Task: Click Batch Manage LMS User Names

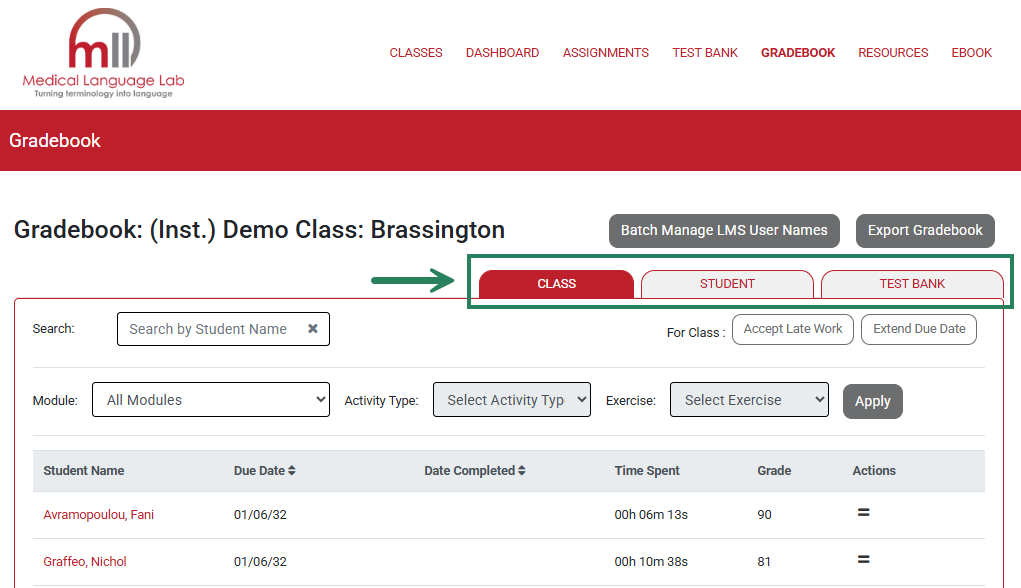Action: tap(723, 230)
